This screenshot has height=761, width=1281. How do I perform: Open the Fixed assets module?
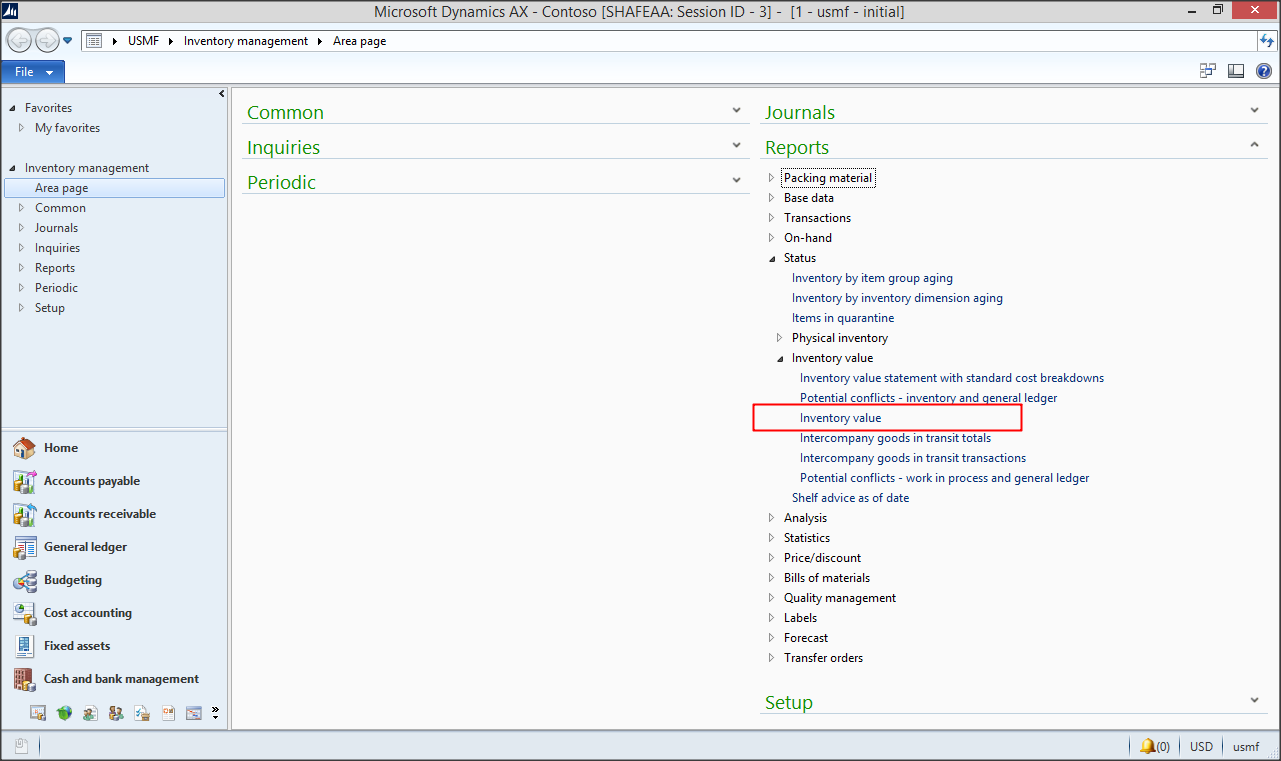114,646
